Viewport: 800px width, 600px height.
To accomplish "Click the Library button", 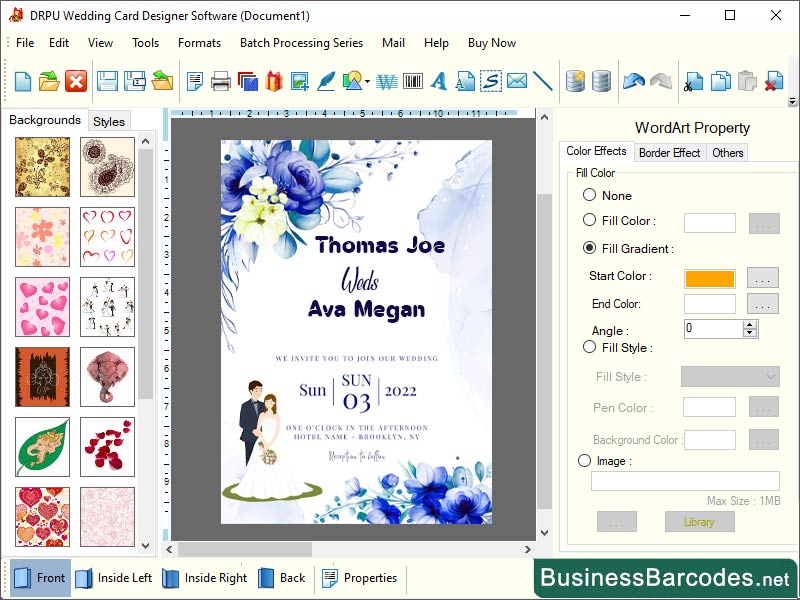I will 699,521.
